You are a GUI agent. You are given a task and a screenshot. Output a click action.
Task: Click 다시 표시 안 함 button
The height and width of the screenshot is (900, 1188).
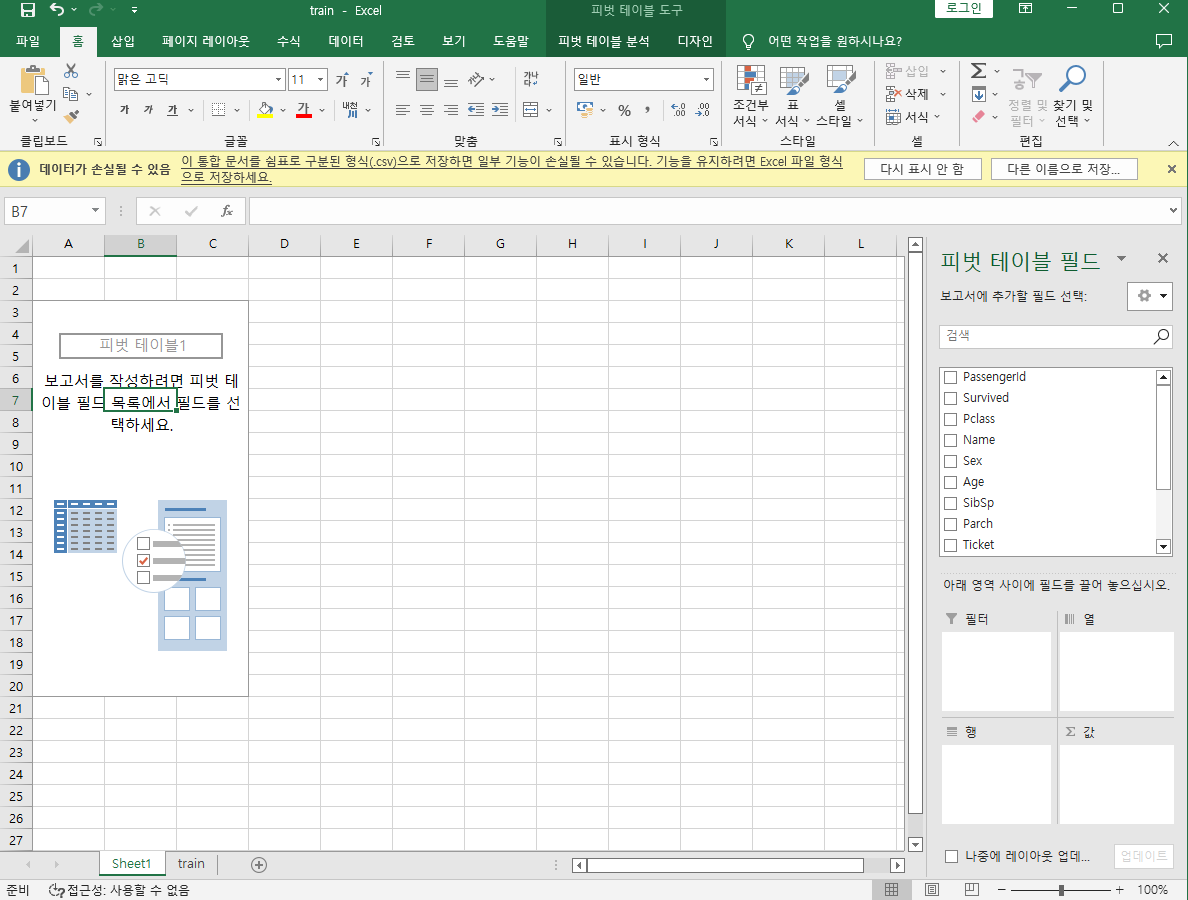pos(922,169)
